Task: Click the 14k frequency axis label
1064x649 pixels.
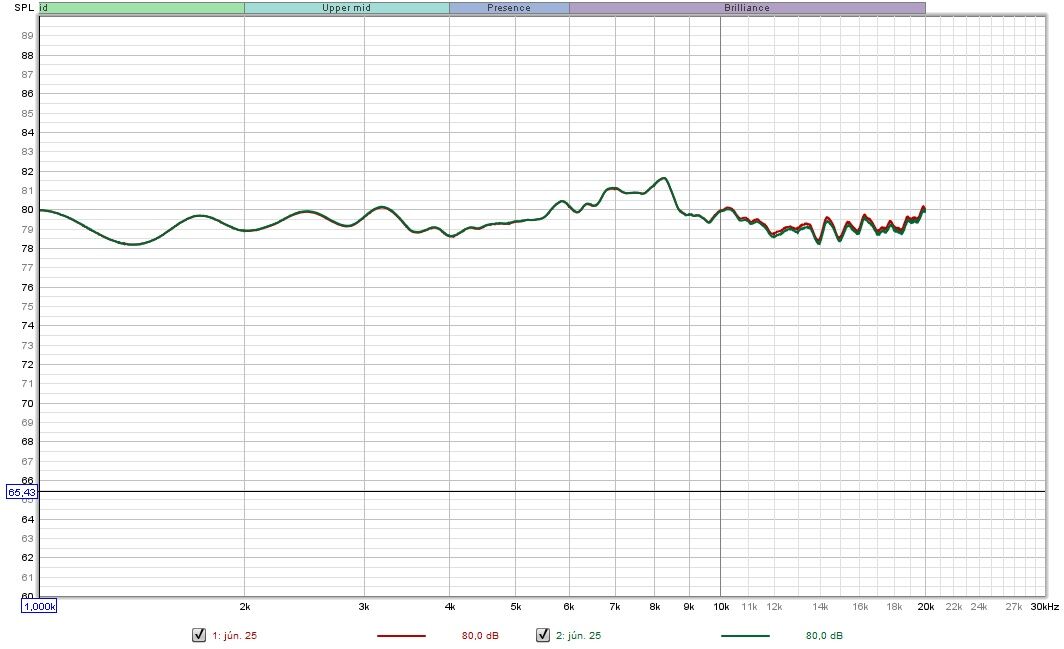Action: [x=820, y=607]
